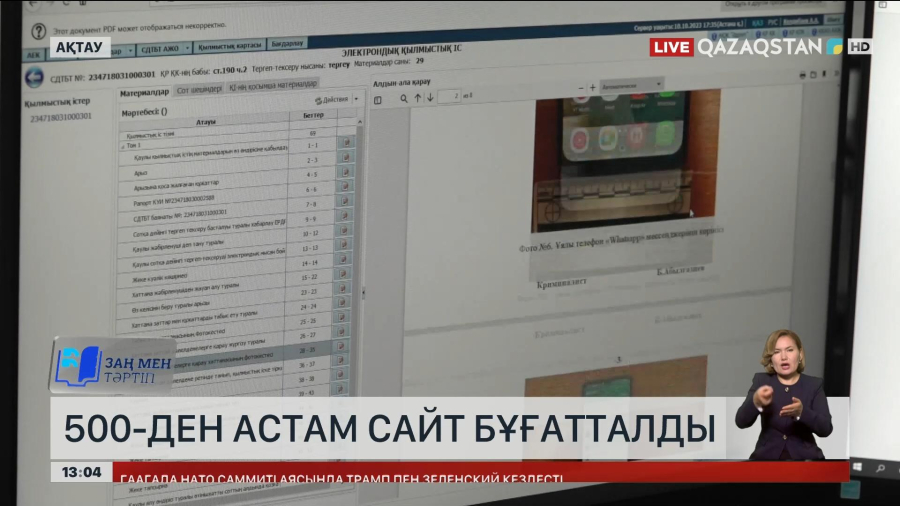This screenshot has height=506, width=900.
Task: Click the materials list scrollbar up arrow
Action: (360, 122)
